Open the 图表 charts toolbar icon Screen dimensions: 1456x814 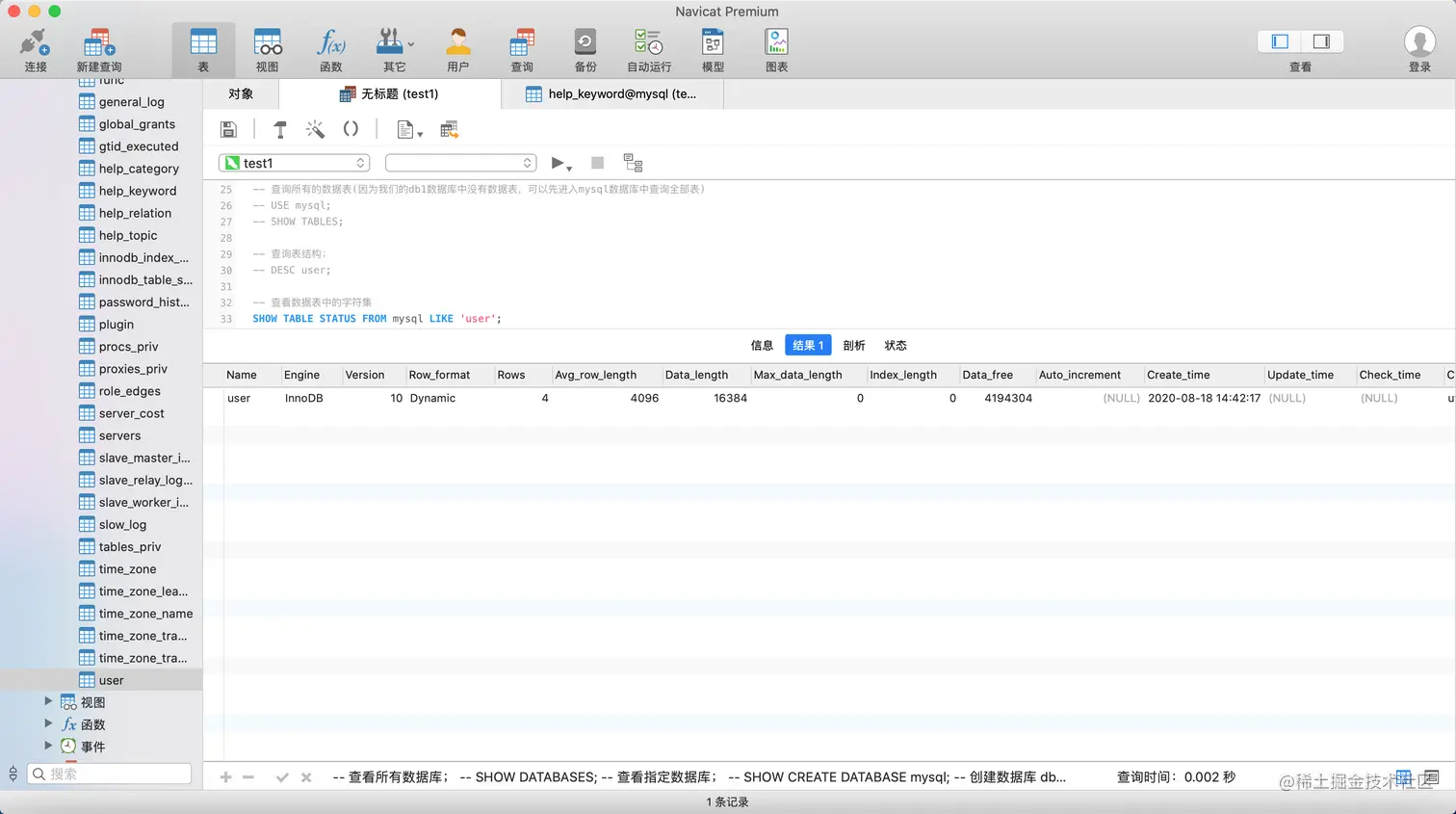tap(776, 49)
